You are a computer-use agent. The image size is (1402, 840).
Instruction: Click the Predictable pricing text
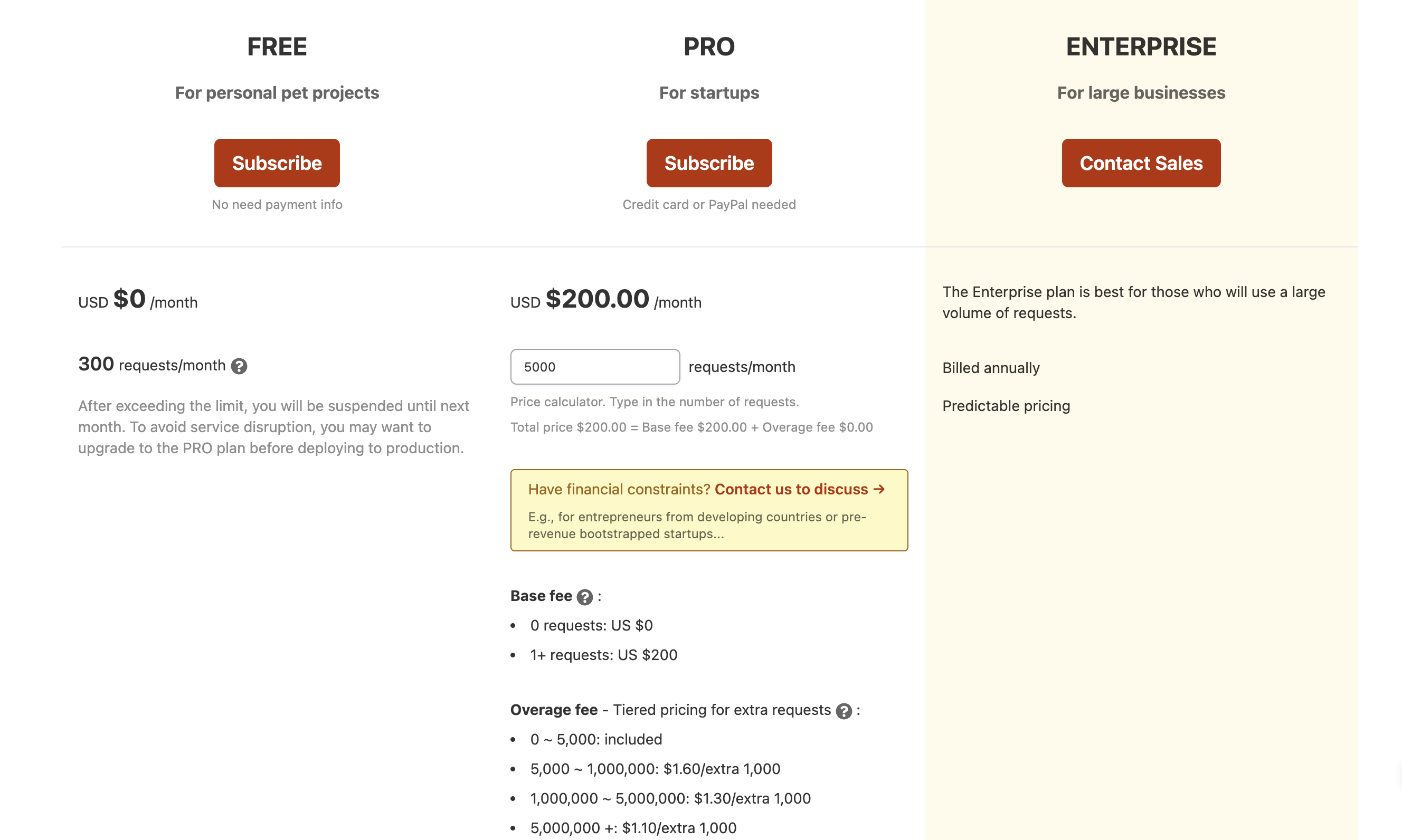click(1006, 405)
